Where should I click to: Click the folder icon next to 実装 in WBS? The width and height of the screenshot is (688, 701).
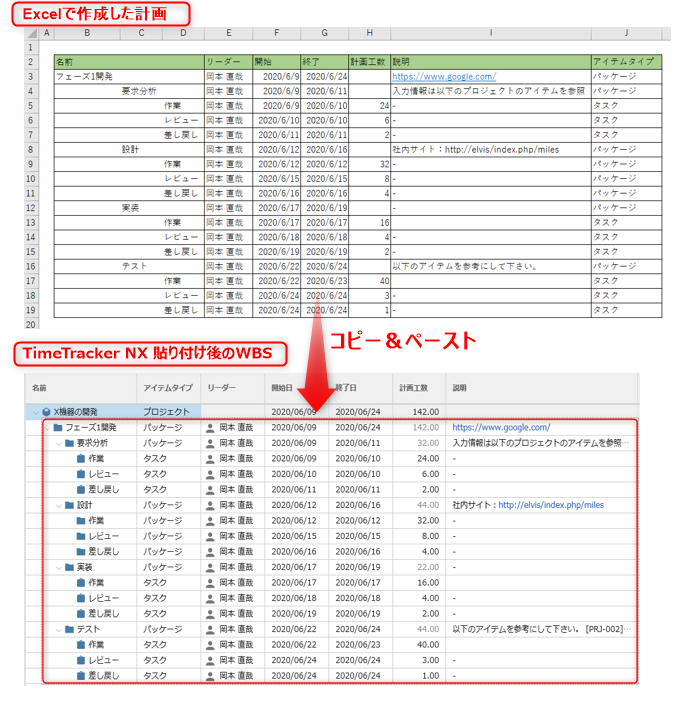tap(69, 567)
